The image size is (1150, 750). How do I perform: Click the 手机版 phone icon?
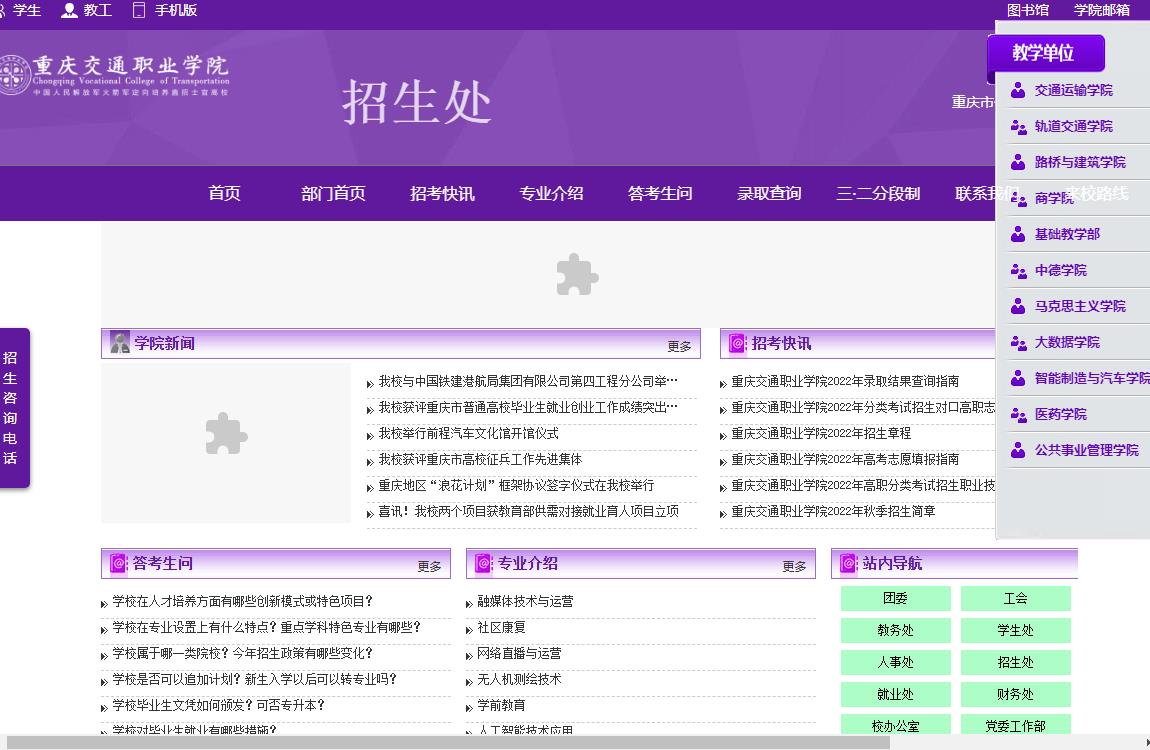point(139,10)
